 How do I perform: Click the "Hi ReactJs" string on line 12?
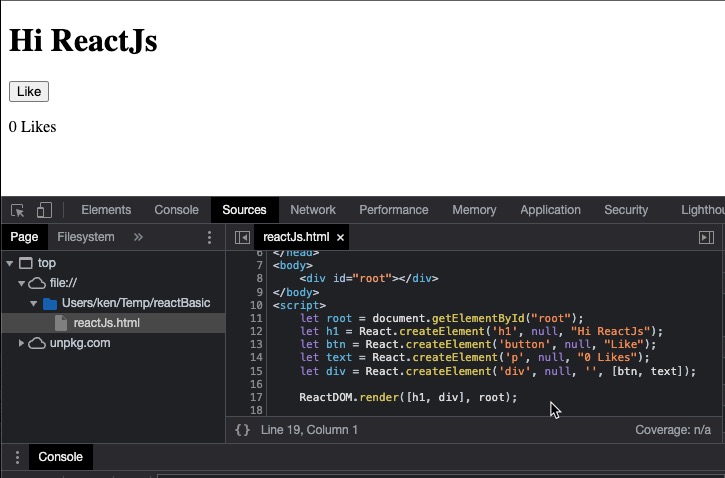tap(610, 331)
